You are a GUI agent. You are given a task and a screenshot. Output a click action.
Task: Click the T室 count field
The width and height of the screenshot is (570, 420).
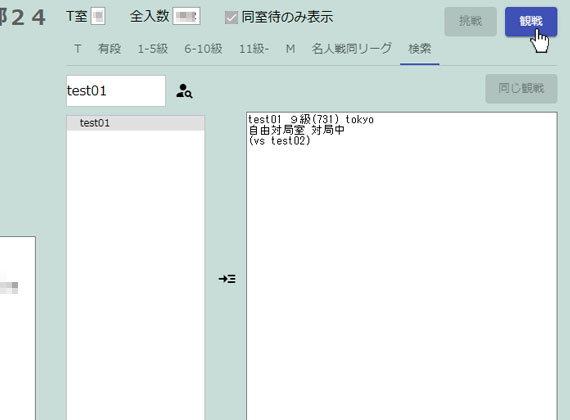98,16
